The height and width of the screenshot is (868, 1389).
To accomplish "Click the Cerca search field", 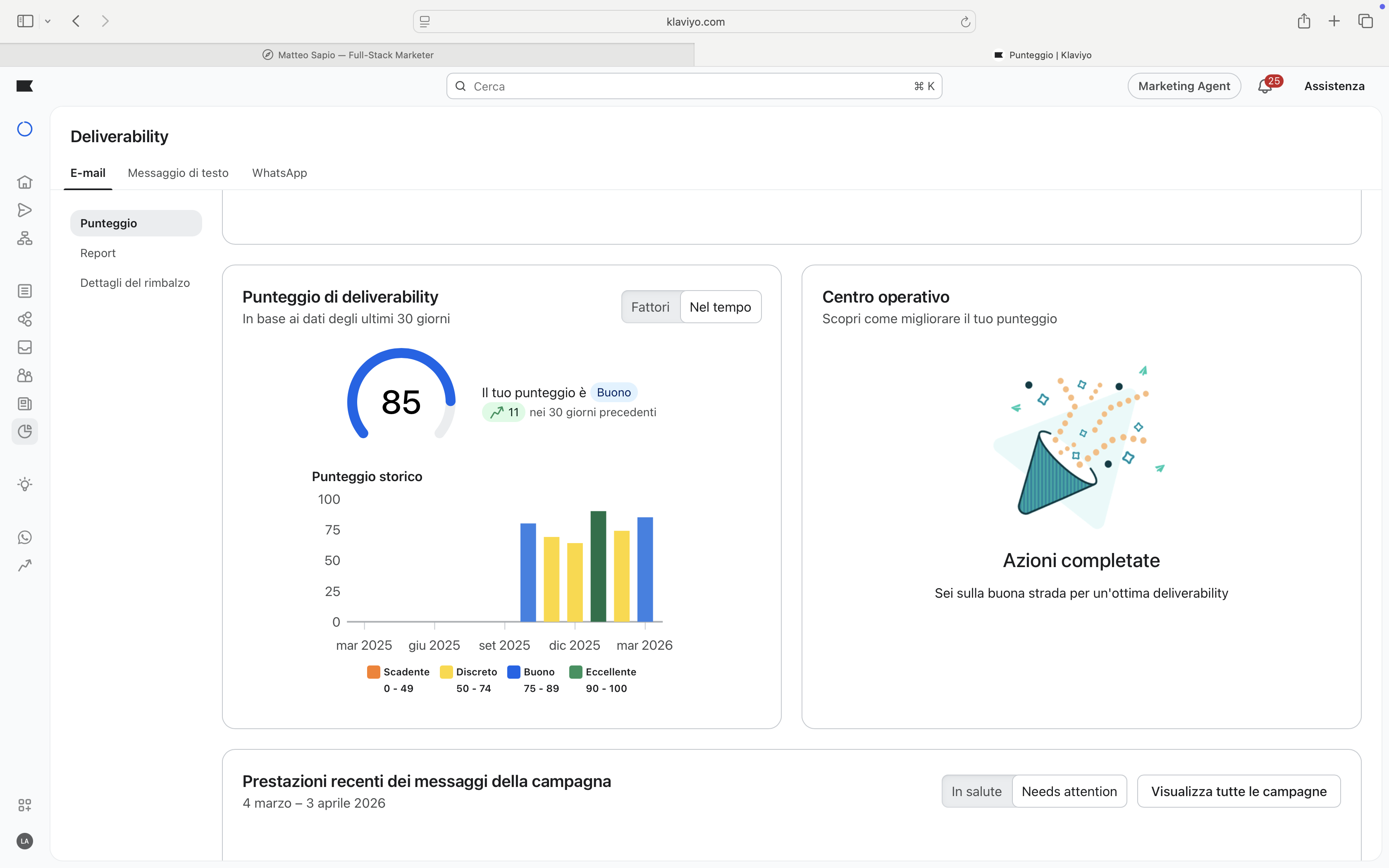I will pyautogui.click(x=694, y=86).
